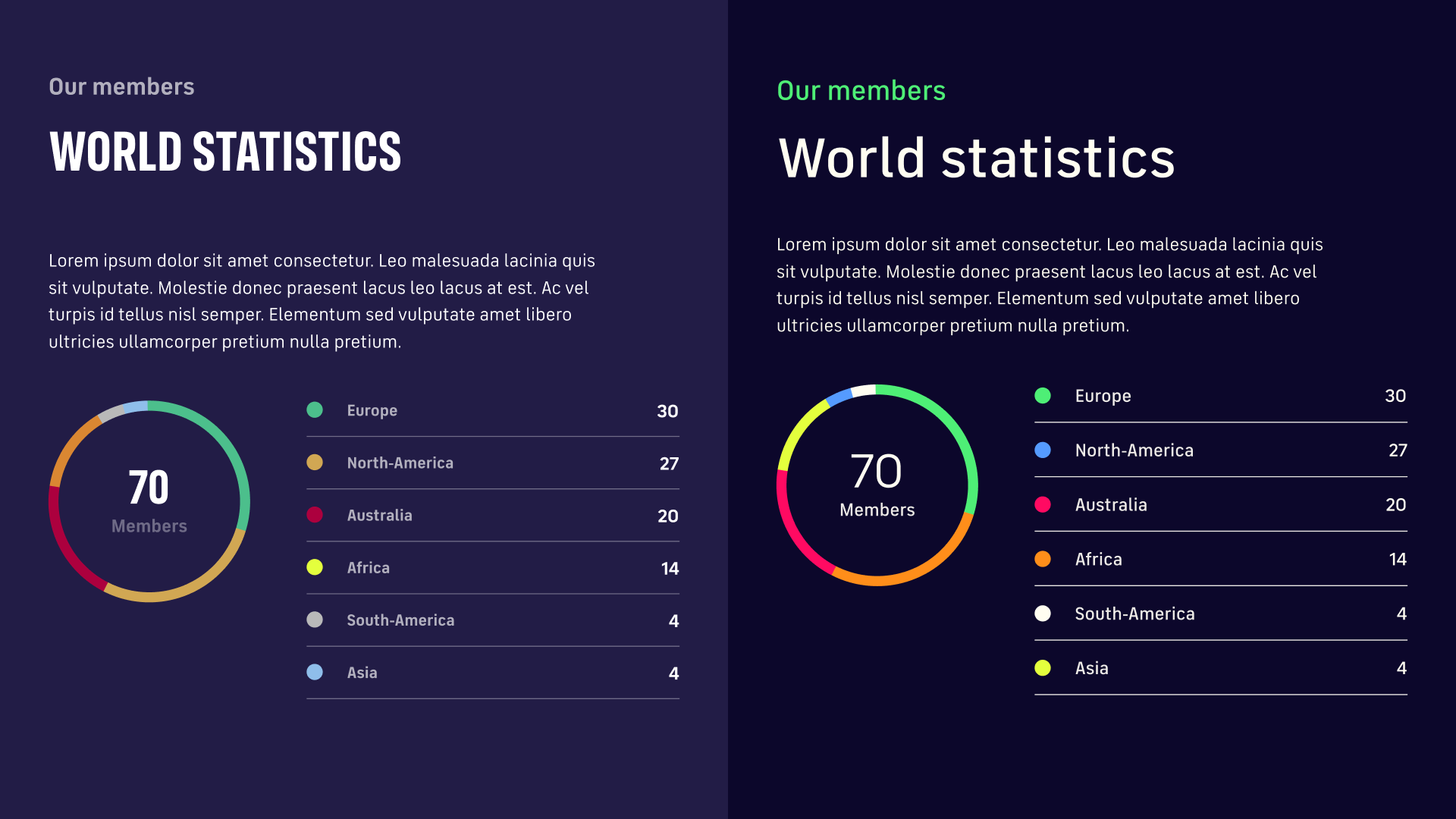Screen dimensions: 1456x819
Task: Click the crimson Australia dot in left legend
Action: pyautogui.click(x=315, y=515)
